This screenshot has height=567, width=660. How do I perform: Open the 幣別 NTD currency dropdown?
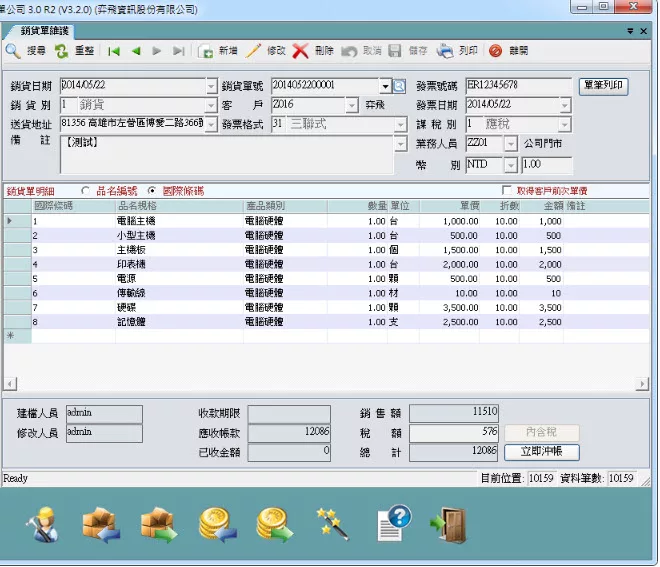tap(511, 164)
